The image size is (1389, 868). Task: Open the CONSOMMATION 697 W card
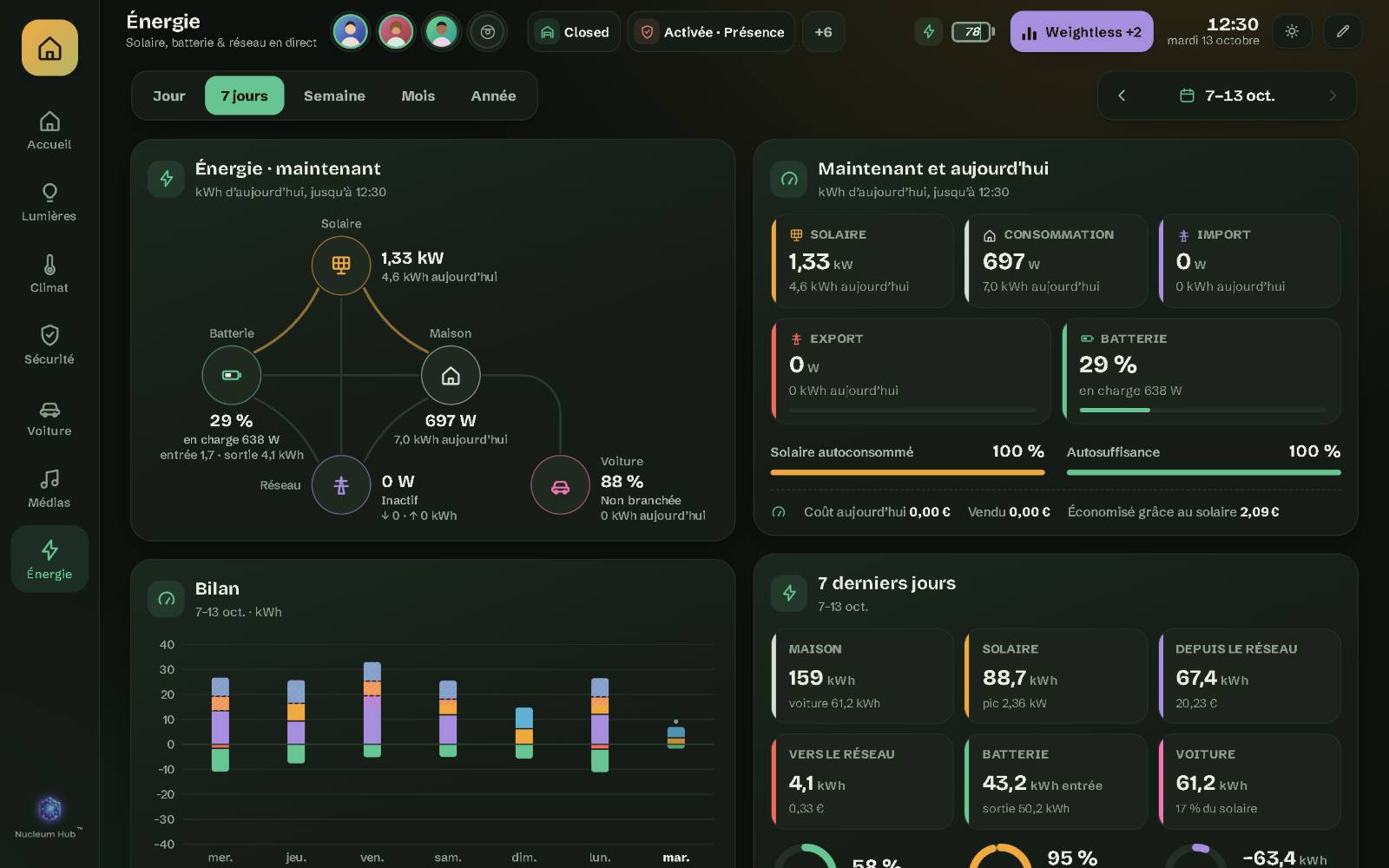coord(1056,260)
